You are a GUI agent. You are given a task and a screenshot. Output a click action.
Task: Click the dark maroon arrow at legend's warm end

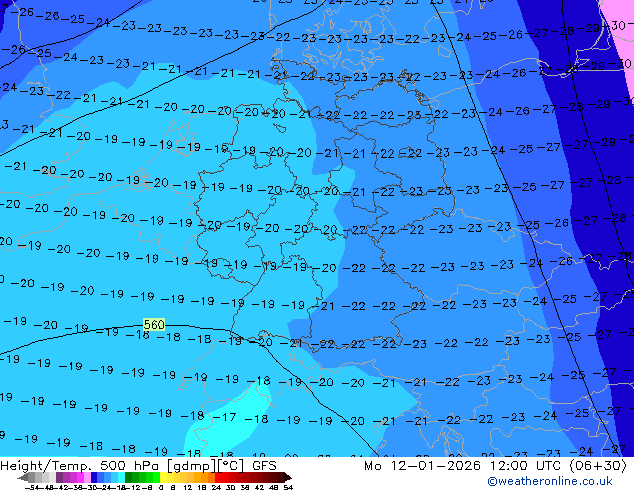[x=287, y=477]
